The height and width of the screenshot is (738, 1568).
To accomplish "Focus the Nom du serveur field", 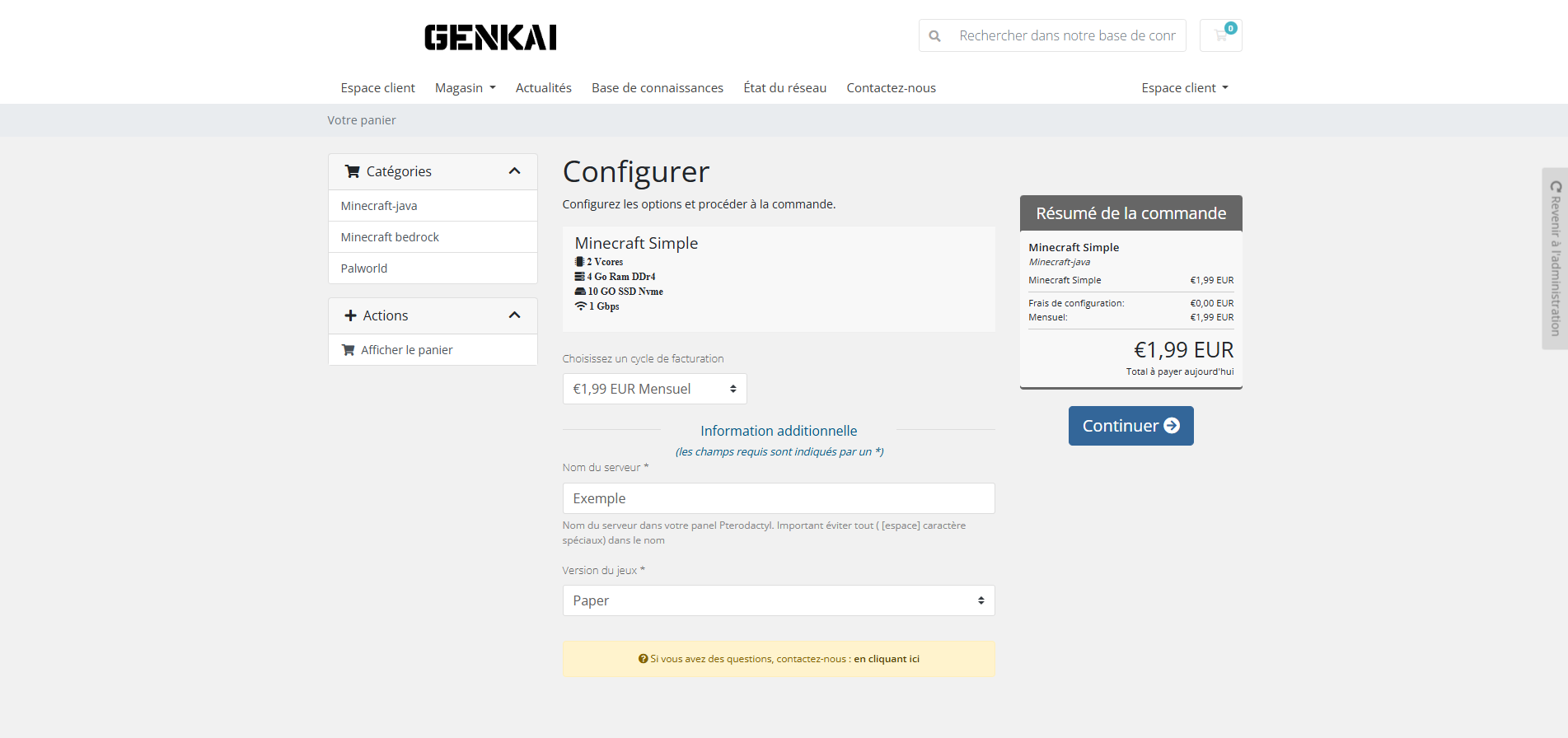I will [x=779, y=498].
